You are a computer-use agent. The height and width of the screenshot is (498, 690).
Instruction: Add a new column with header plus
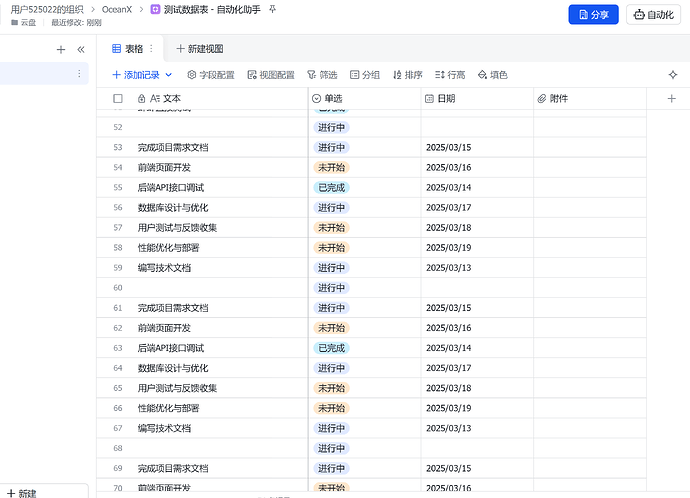671,99
